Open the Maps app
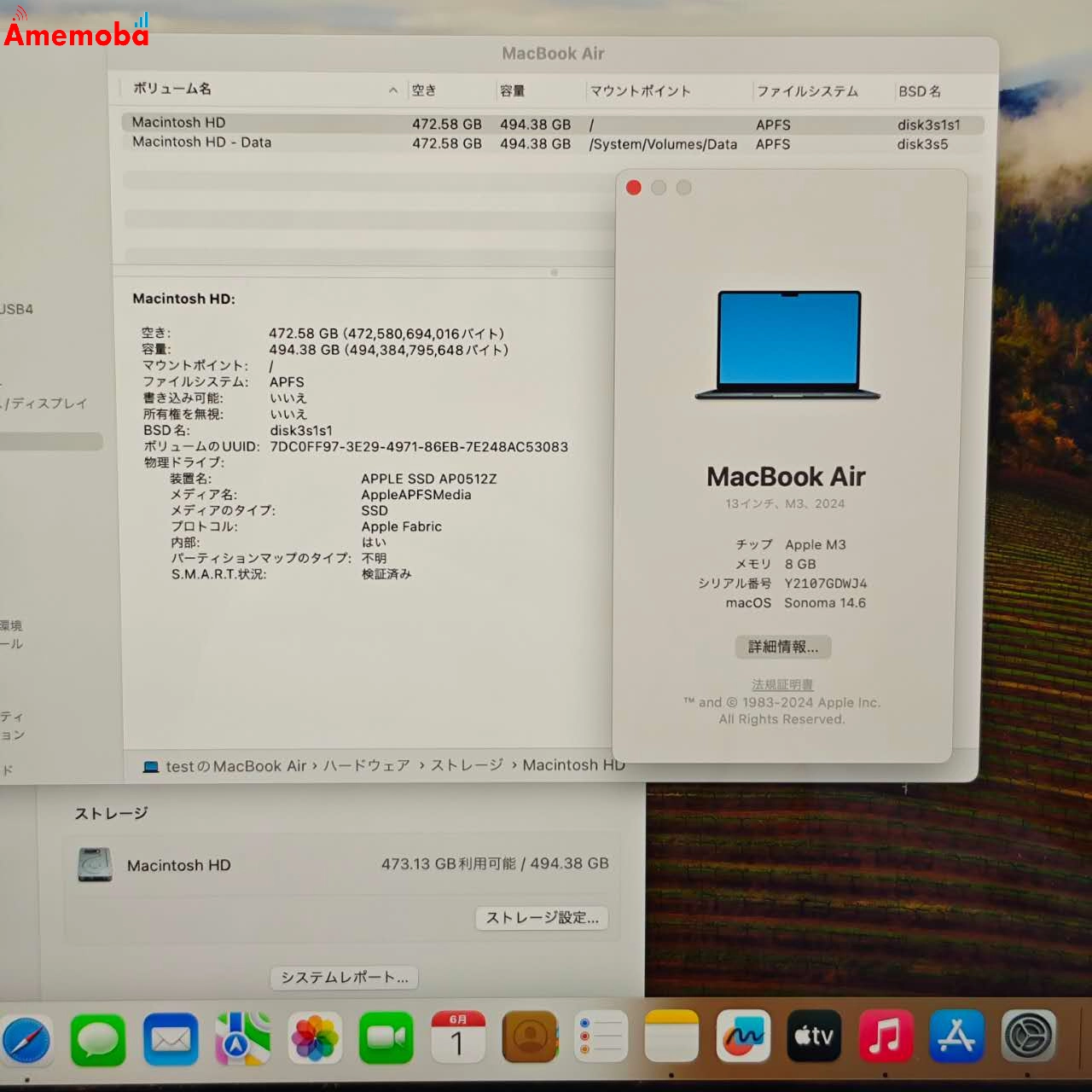Screen dimensions: 1092x1092 [x=242, y=1039]
